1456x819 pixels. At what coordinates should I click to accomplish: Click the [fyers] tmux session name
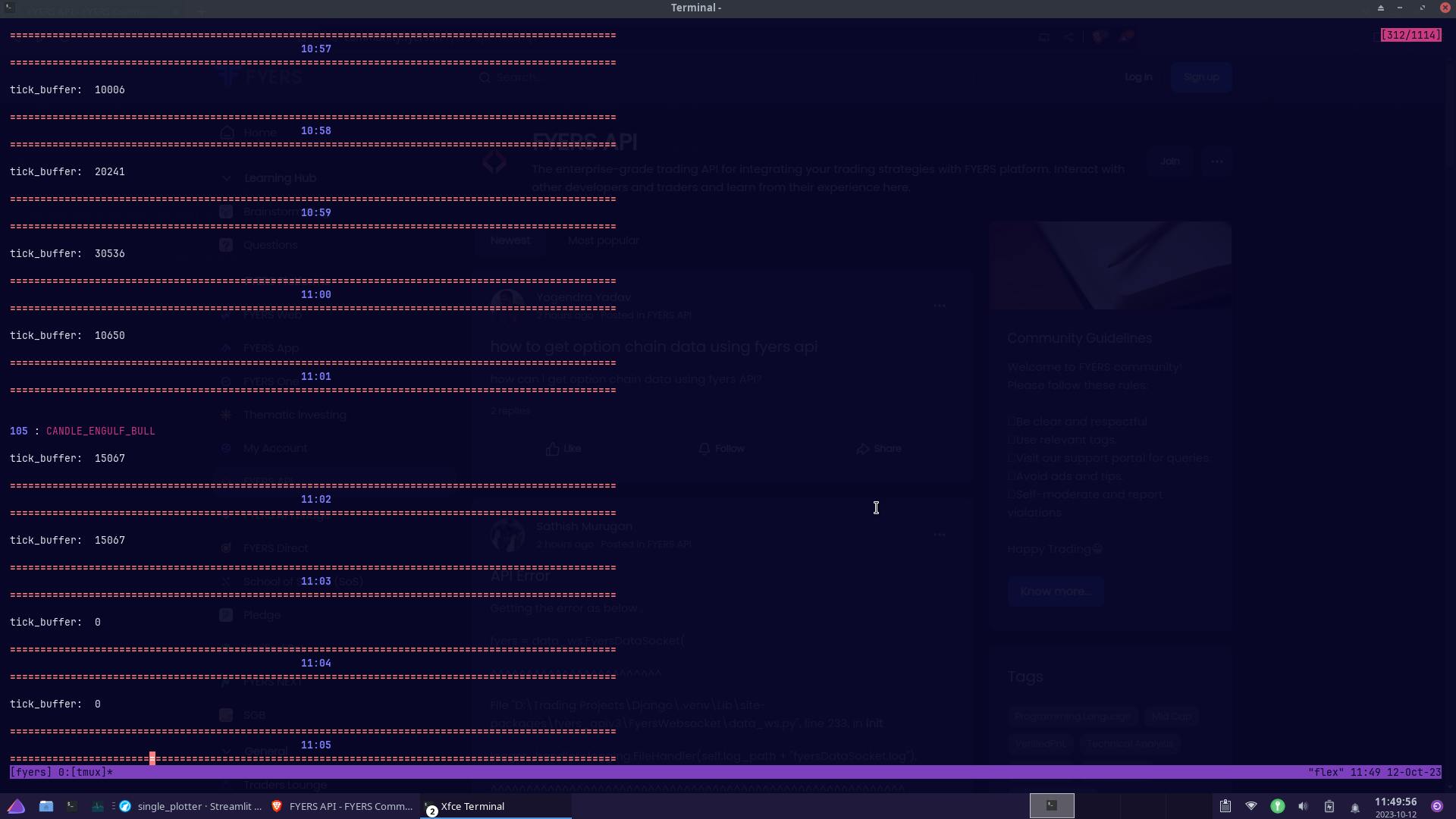(x=31, y=772)
